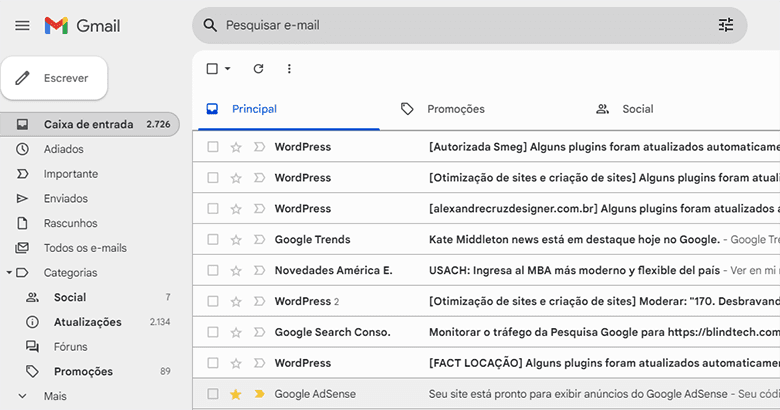780x410 pixels.
Task: Open the Otimização de sites plugins email
Action: coord(486,178)
